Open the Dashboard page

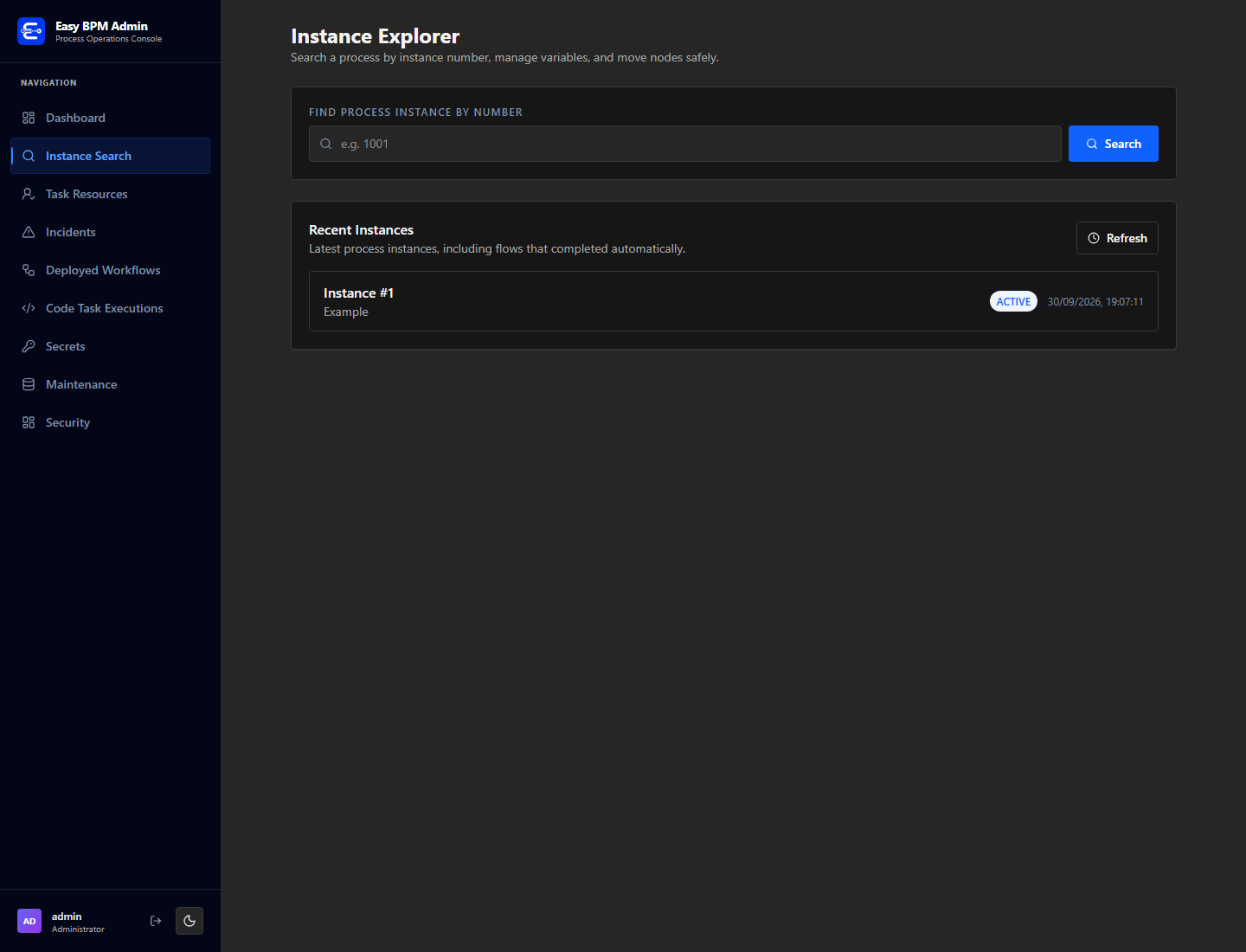110,118
